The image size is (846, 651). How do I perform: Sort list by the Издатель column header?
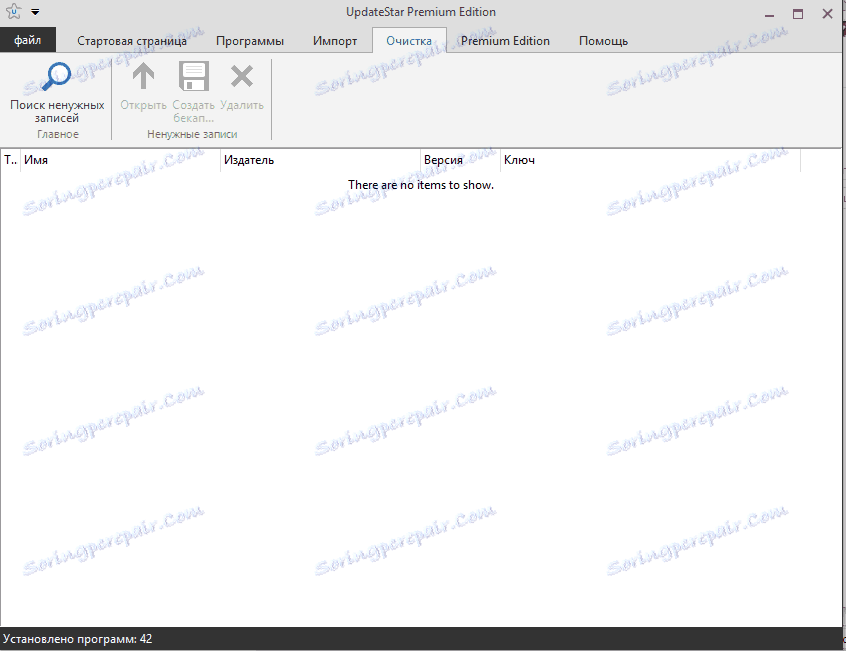point(320,160)
